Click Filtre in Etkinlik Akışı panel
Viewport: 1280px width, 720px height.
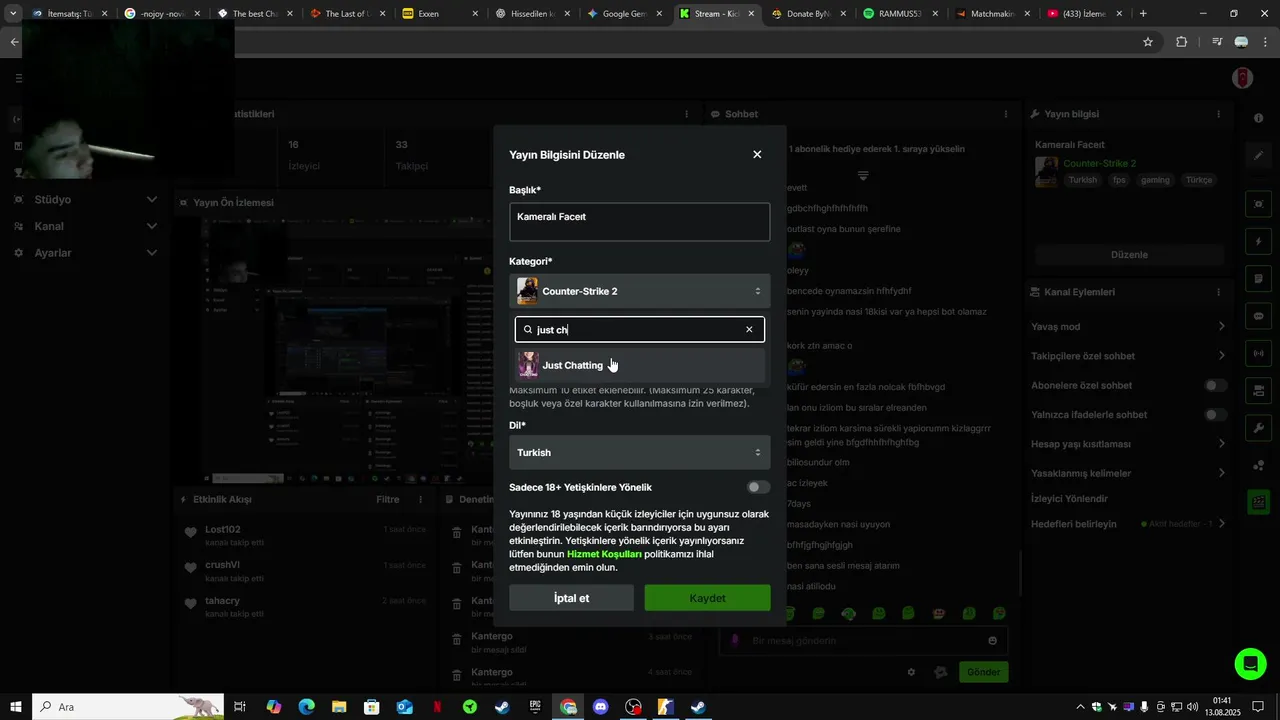387,499
